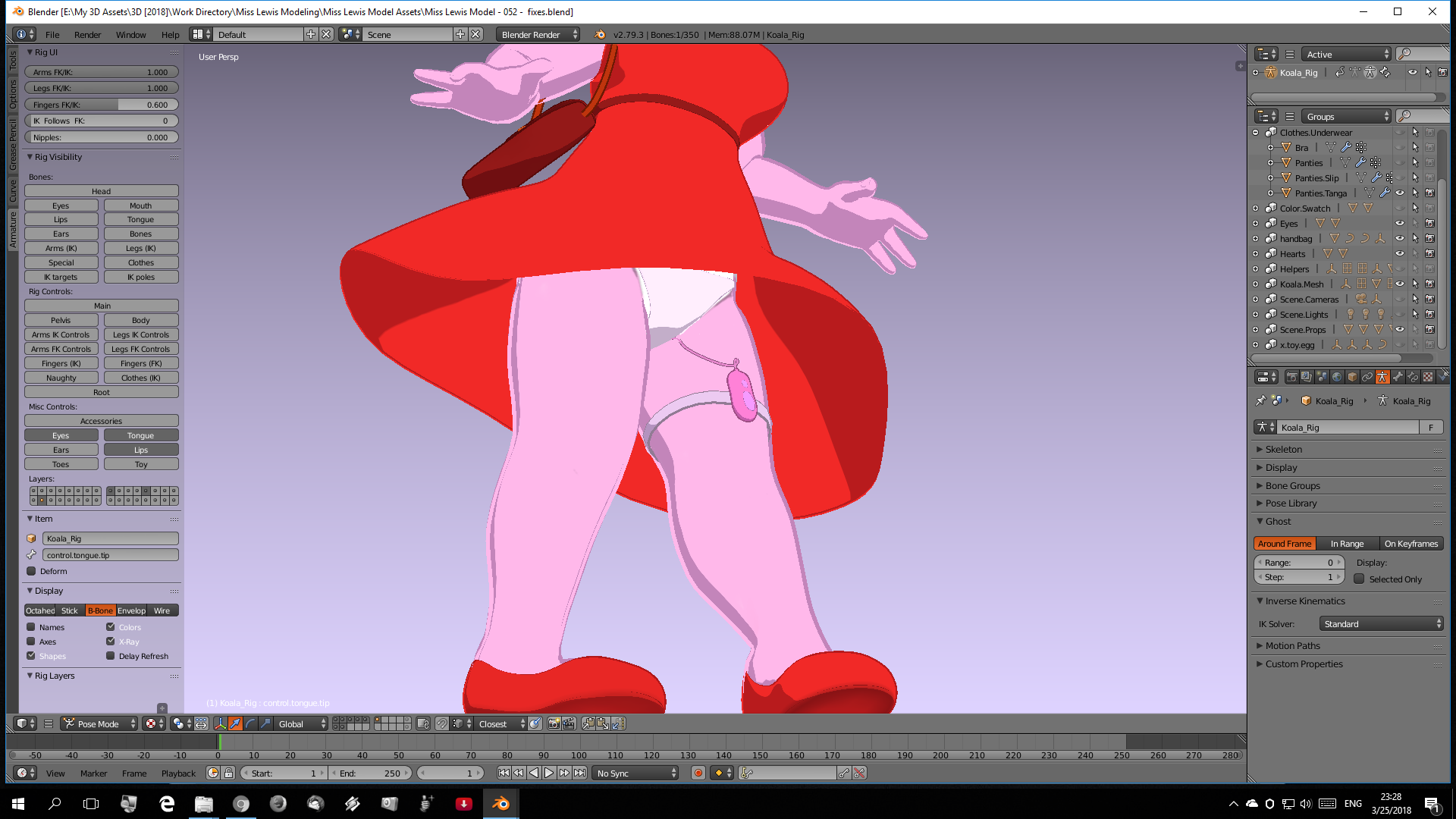1456x819 pixels.
Task: Click the record auto-keyframe button
Action: coord(698,773)
